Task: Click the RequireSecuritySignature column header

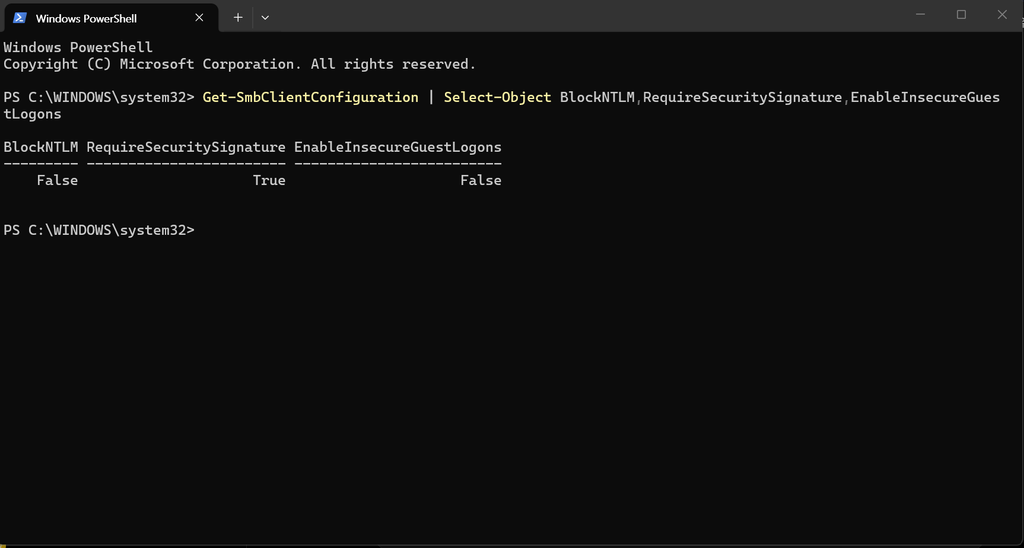Action: (x=186, y=147)
